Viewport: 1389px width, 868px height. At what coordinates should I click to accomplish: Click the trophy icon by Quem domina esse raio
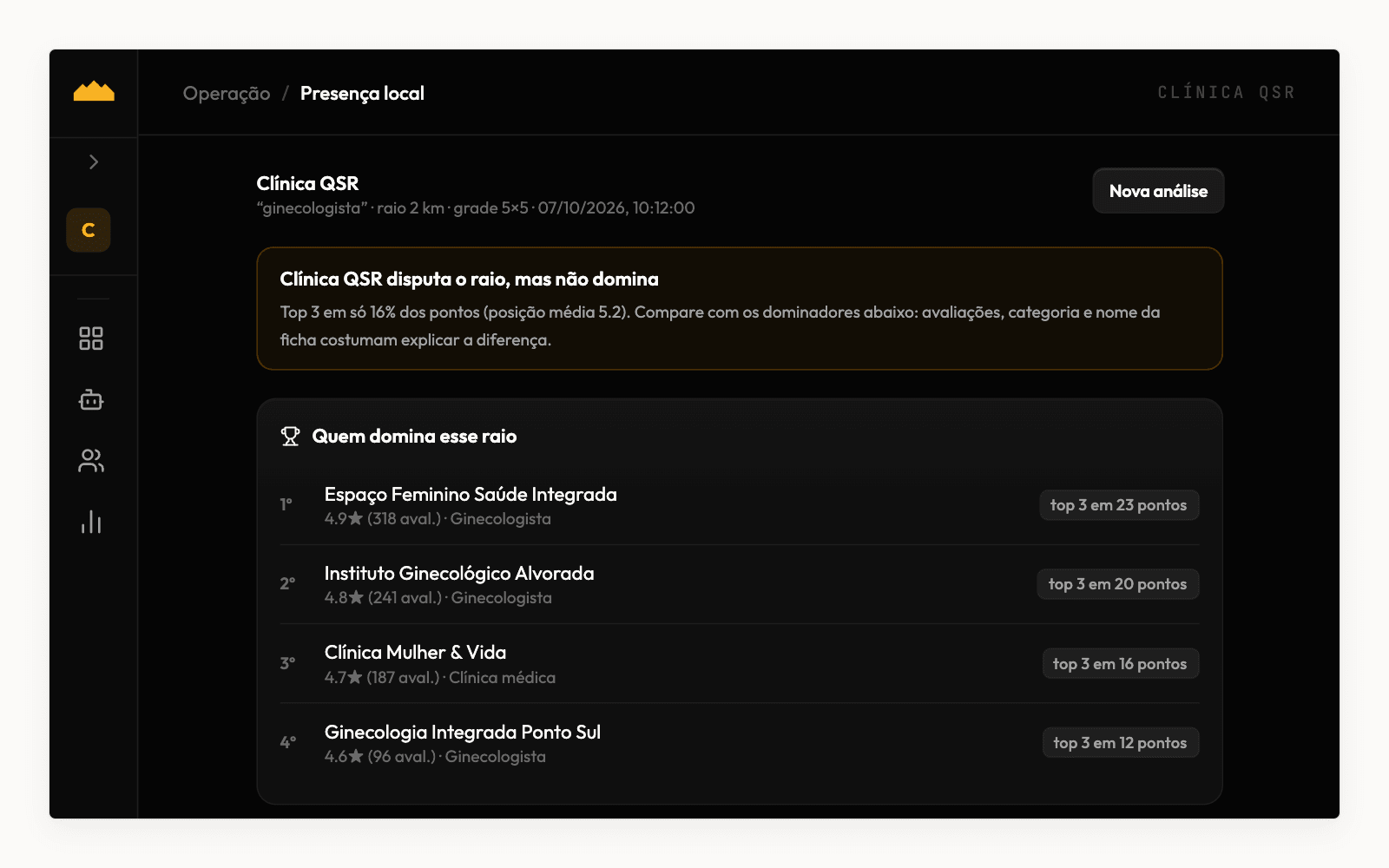pos(290,437)
